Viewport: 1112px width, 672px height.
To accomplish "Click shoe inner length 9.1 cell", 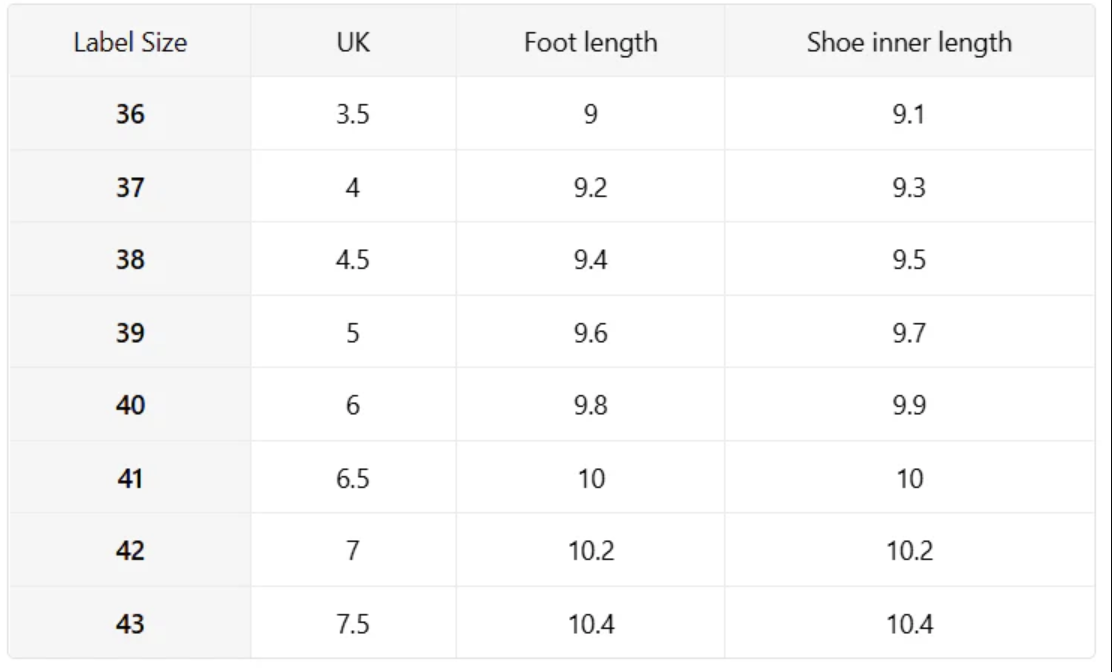I will 909,114.
